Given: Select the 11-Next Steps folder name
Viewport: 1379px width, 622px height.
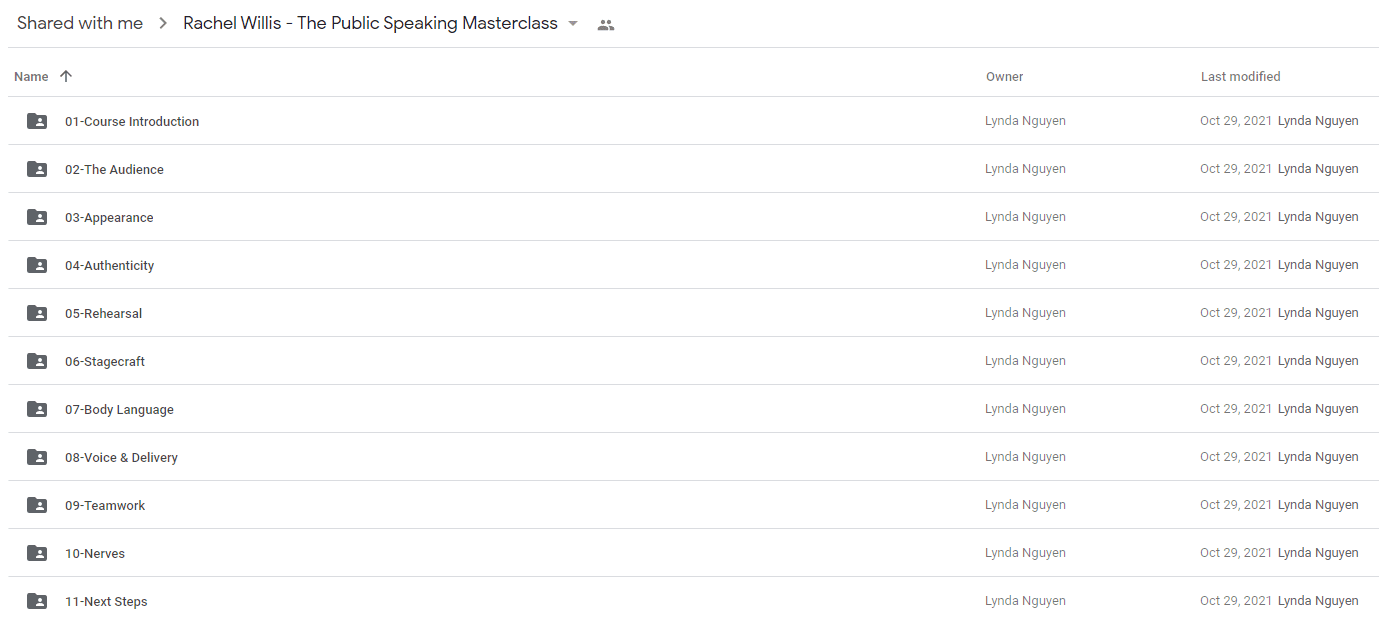Looking at the screenshot, I should (x=106, y=602).
